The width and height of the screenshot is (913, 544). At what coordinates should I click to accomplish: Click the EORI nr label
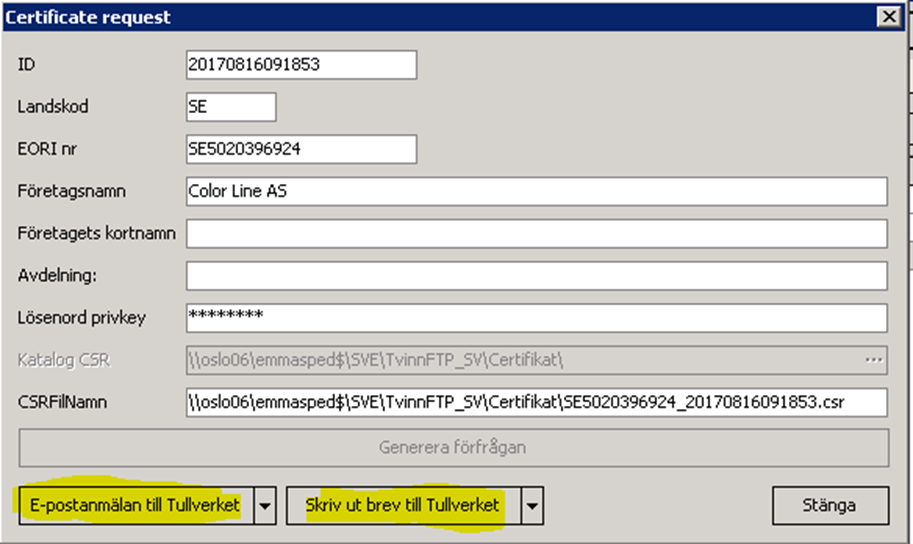point(47,149)
